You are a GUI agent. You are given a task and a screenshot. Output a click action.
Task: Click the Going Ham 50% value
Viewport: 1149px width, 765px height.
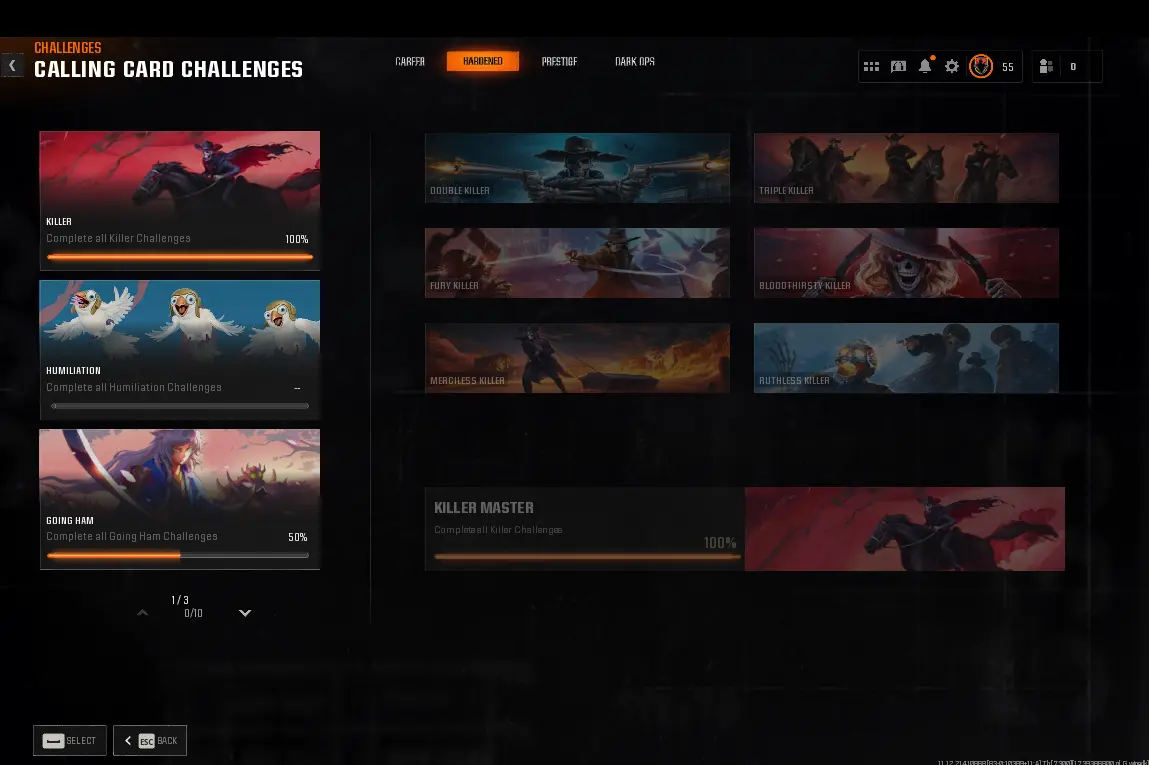298,537
